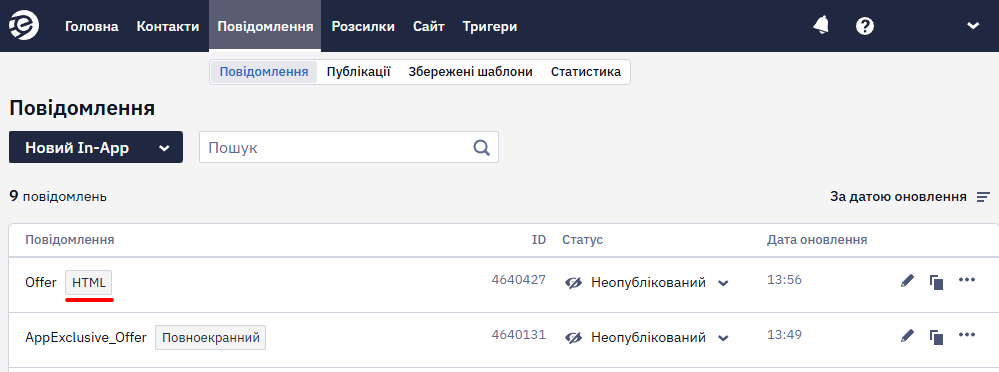Open the account menu chevron

tap(972, 26)
